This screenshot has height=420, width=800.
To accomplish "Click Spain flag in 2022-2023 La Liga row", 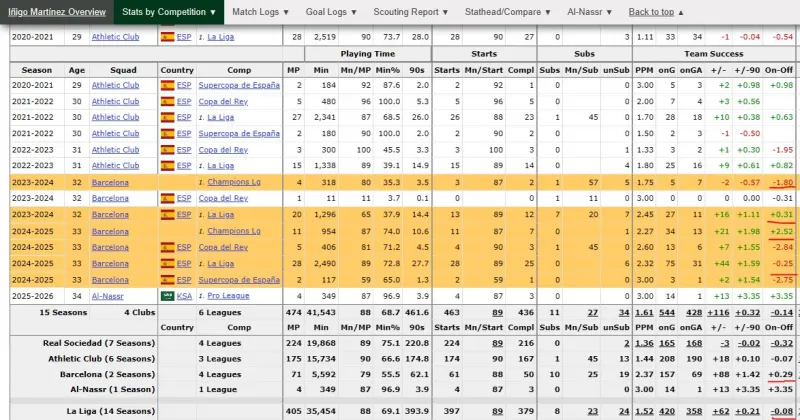I will pyautogui.click(x=167, y=165).
